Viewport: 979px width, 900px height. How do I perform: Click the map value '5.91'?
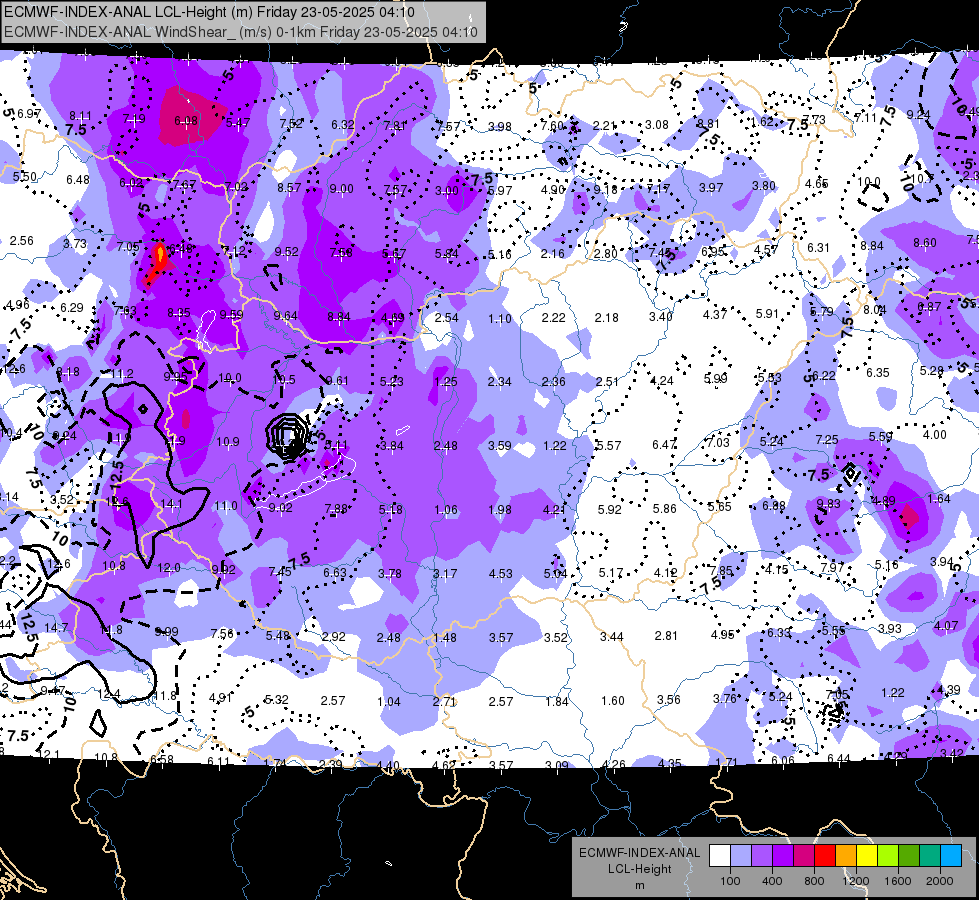[767, 314]
